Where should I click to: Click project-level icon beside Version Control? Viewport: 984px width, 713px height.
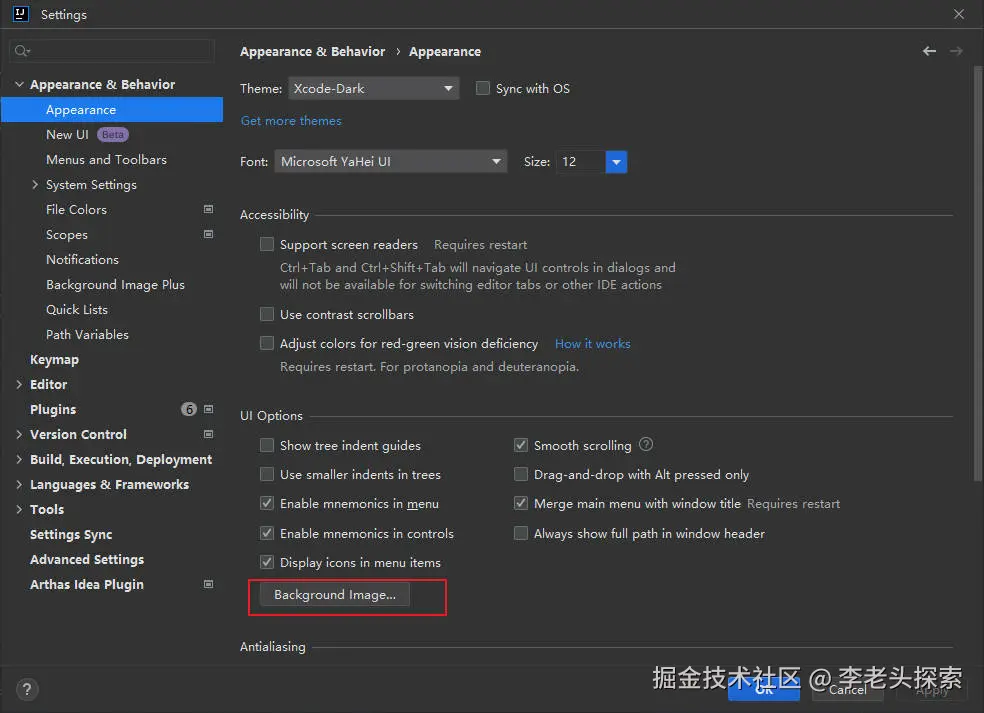pyautogui.click(x=208, y=434)
